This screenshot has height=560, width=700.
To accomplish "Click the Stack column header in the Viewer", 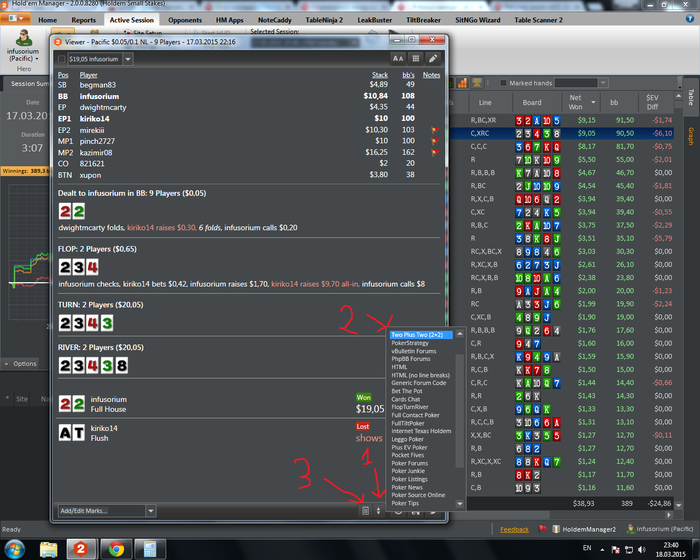I will tap(380, 75).
